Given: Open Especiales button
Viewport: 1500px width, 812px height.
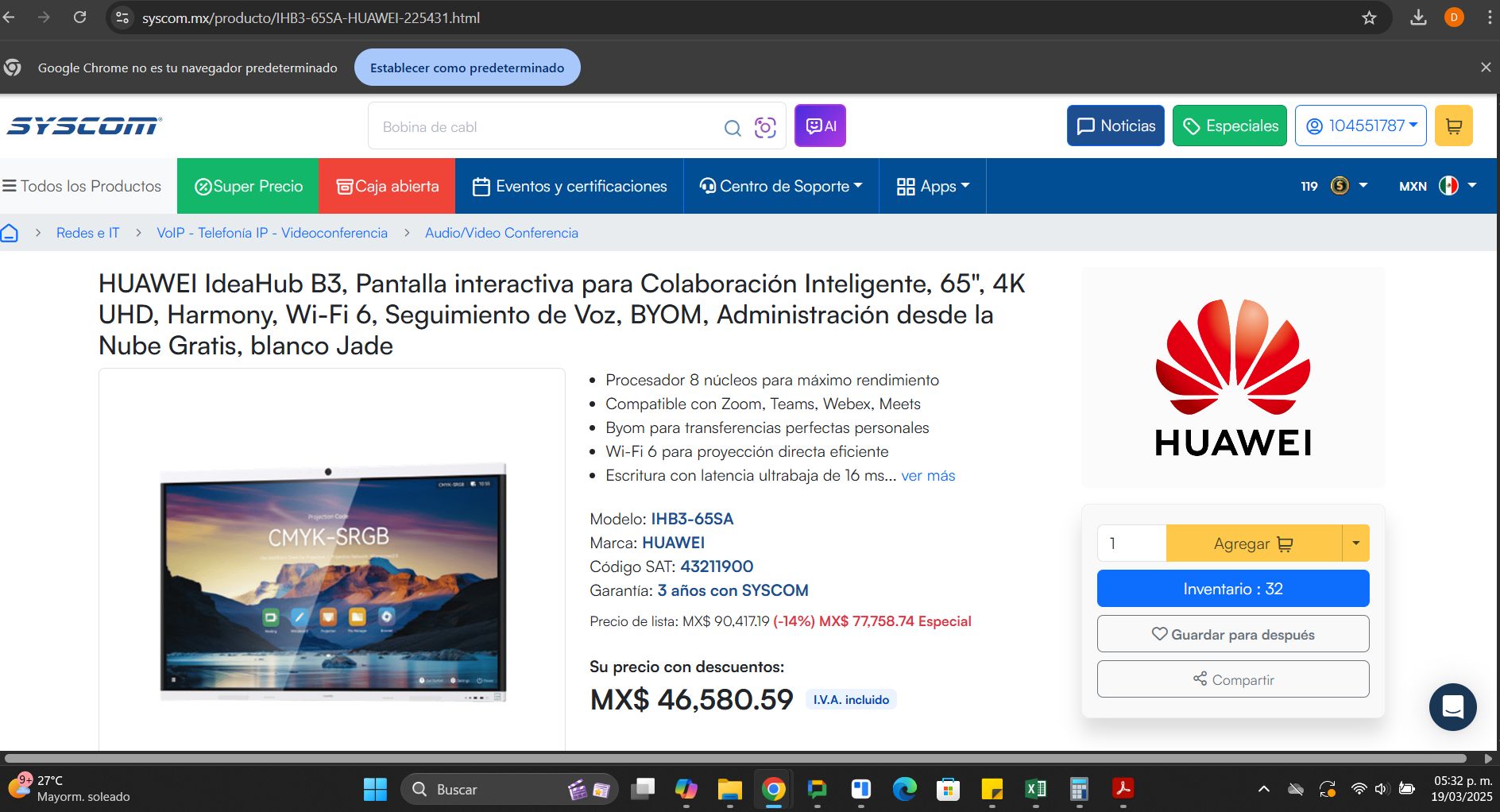Looking at the screenshot, I should click(1230, 126).
